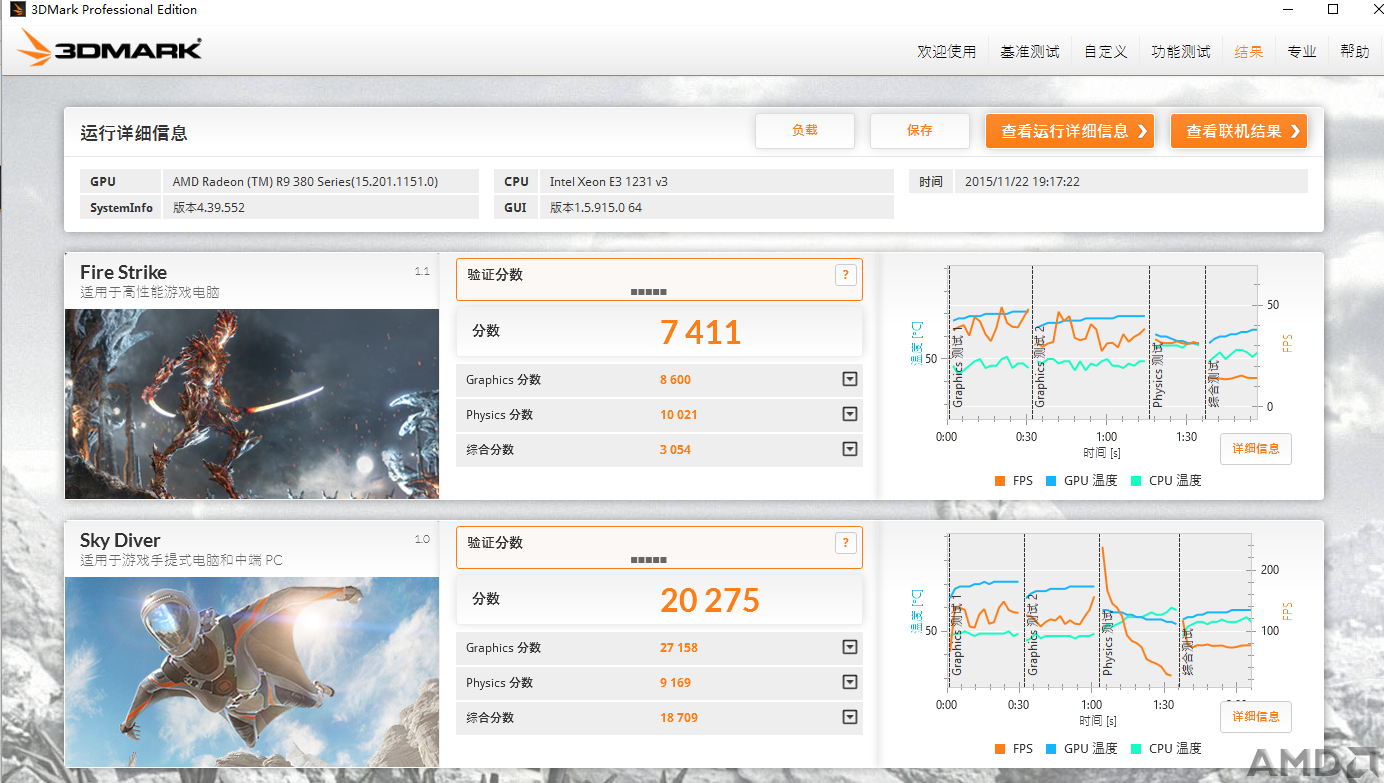The image size is (1384, 783).
Task: Click the 负载 button
Action: [x=805, y=131]
